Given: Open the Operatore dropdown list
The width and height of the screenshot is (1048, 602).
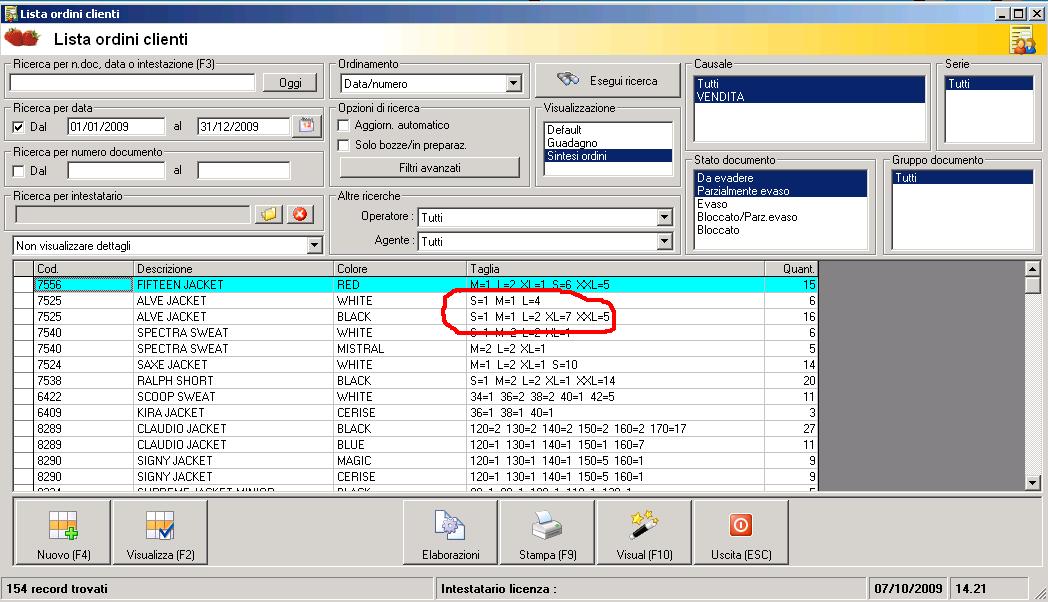Looking at the screenshot, I should (x=664, y=217).
